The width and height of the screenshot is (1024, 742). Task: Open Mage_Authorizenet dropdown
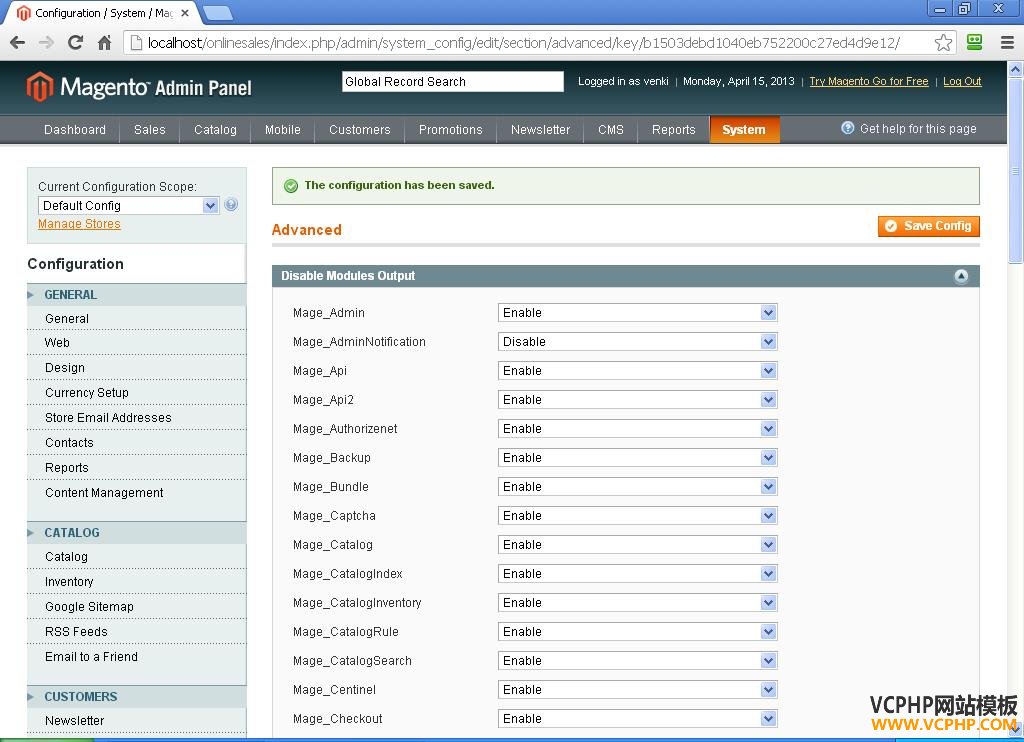pyautogui.click(x=637, y=429)
